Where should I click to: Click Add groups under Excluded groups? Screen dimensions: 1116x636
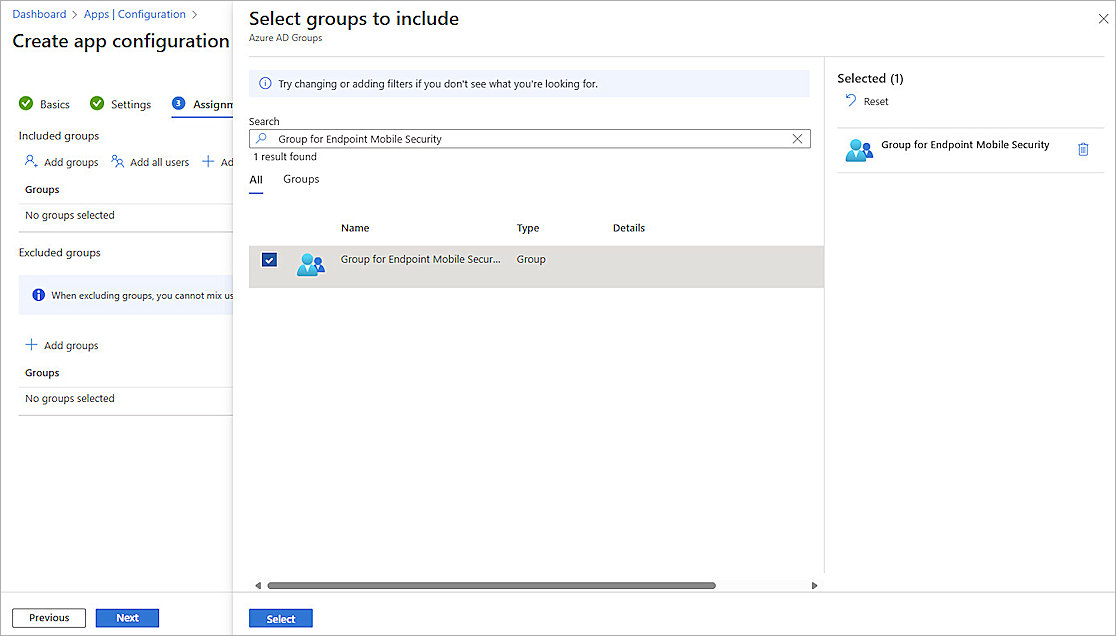click(x=61, y=345)
